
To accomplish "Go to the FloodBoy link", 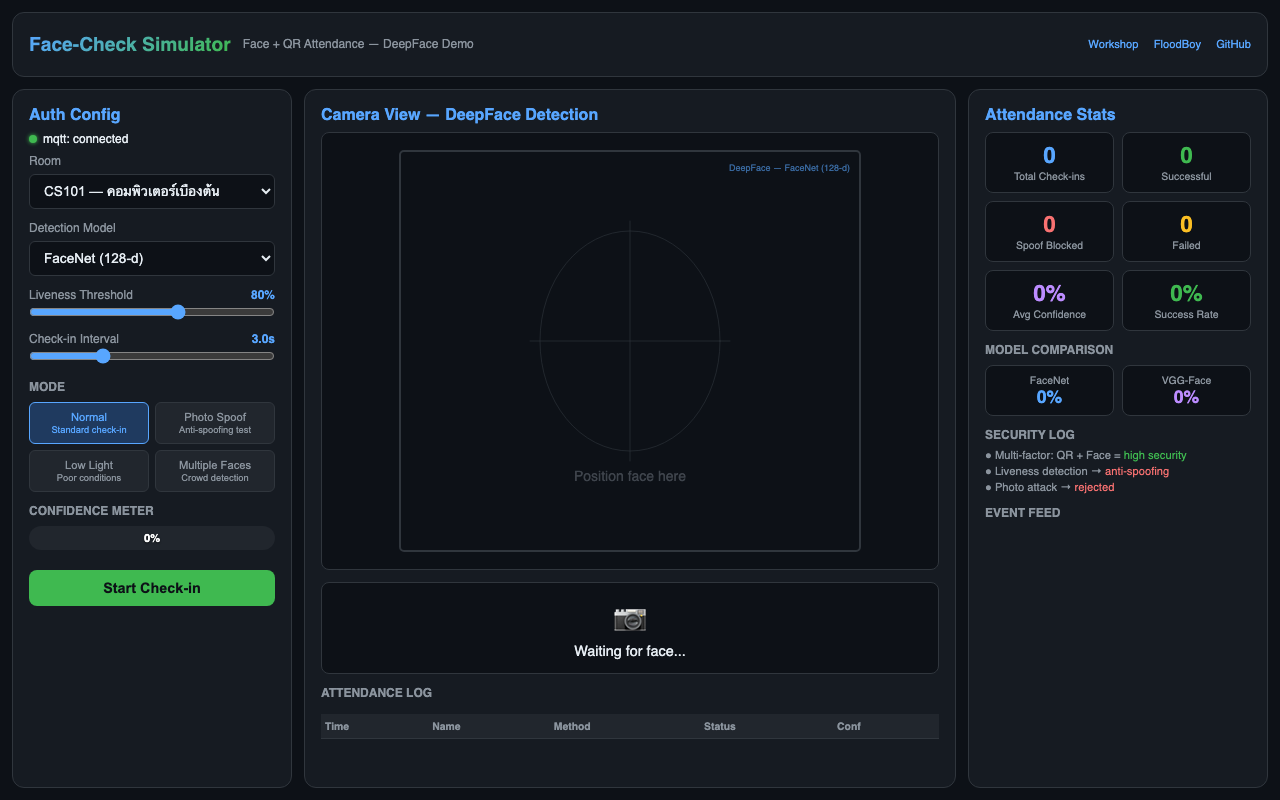I will (1177, 44).
